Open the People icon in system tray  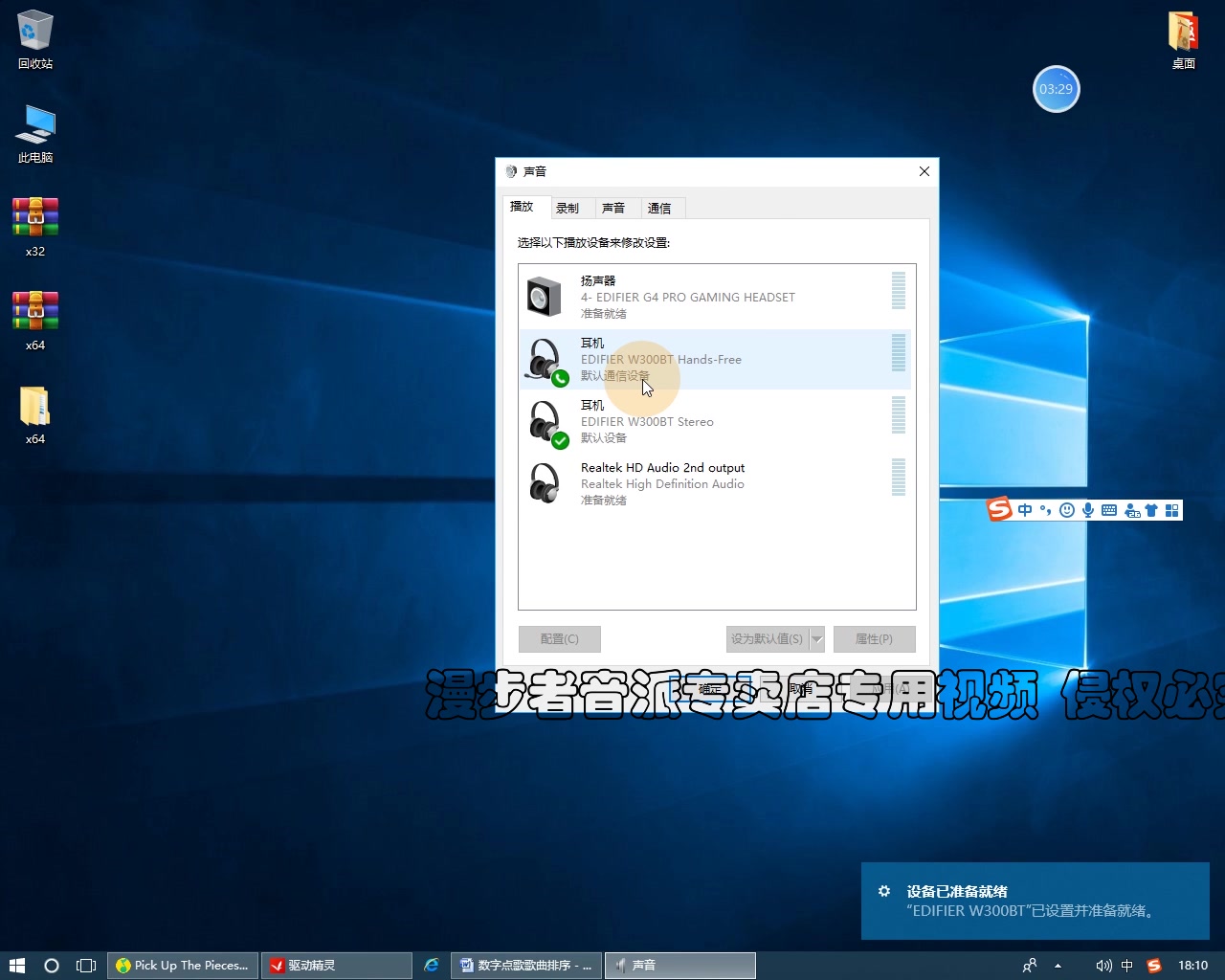[x=1029, y=966]
